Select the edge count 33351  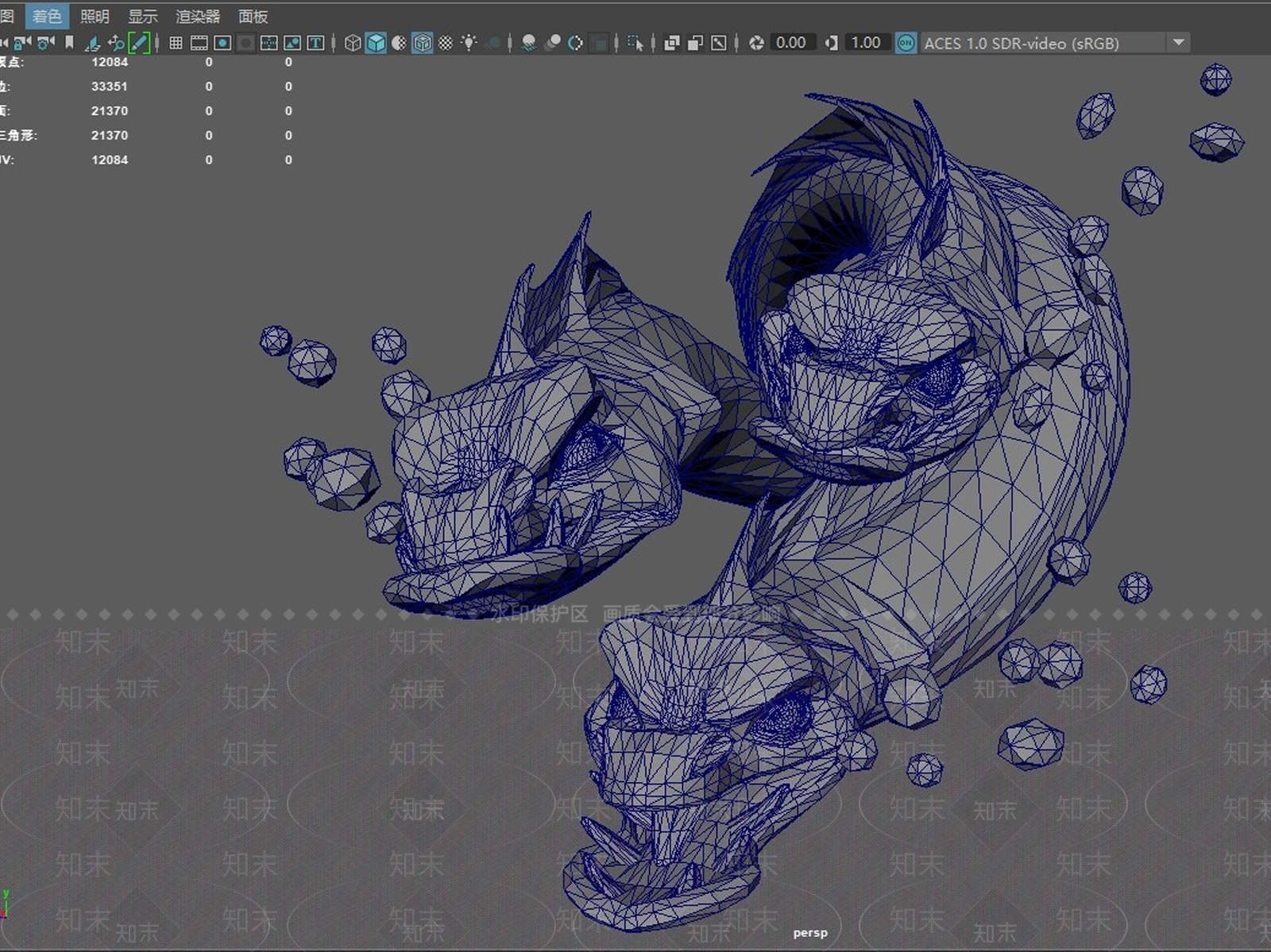tap(110, 86)
